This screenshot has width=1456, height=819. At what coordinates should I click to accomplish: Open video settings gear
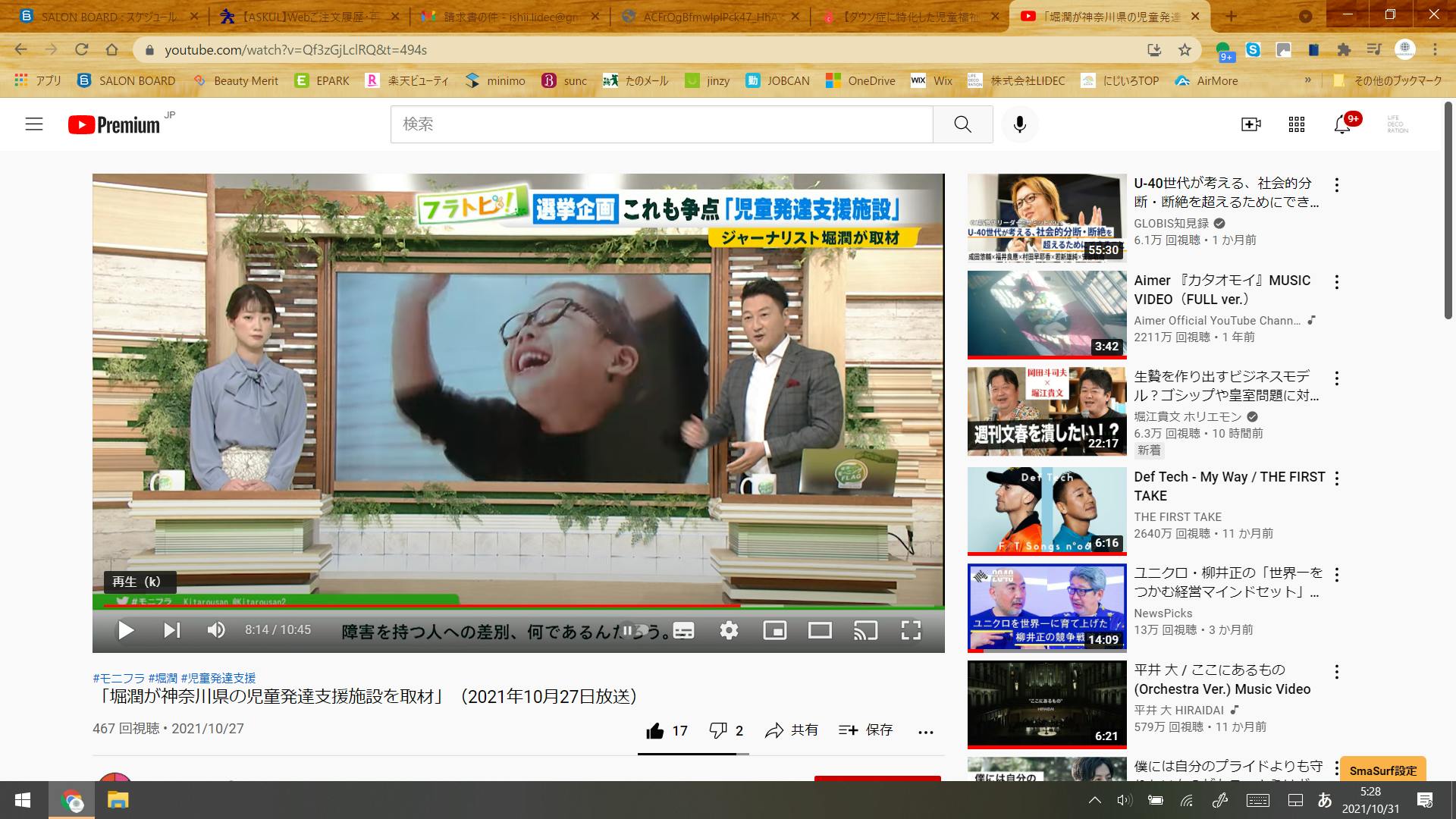729,630
